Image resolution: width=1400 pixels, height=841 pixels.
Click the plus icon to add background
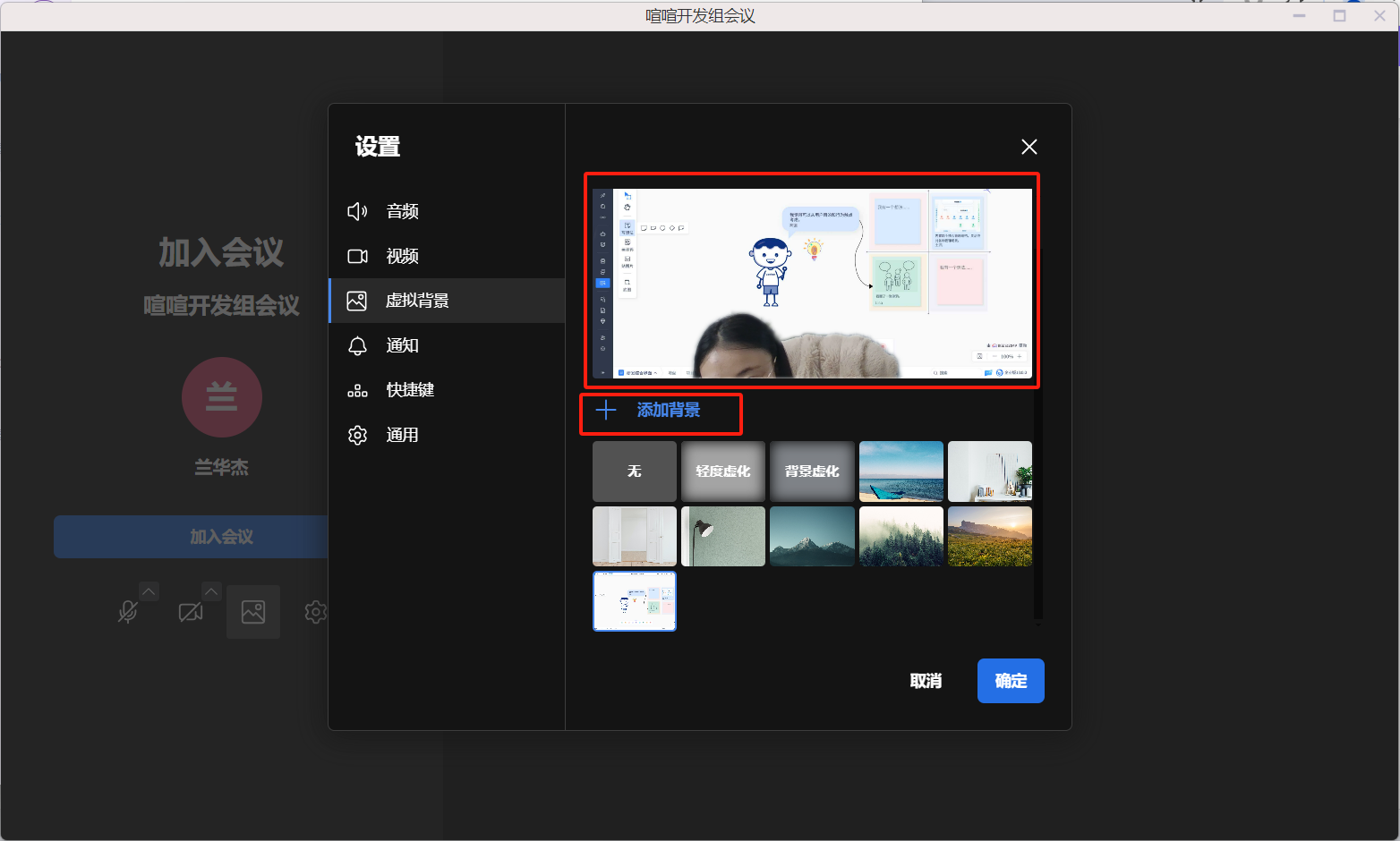606,411
